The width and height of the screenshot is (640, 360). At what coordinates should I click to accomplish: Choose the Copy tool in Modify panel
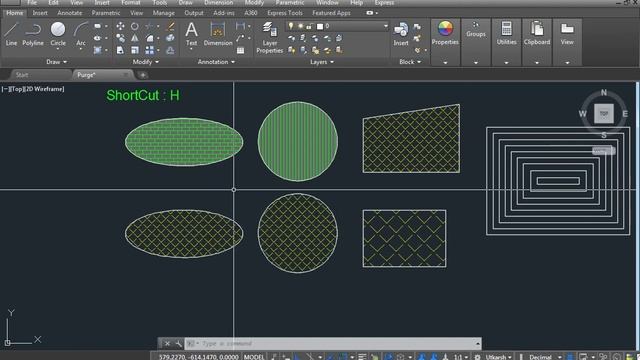(x=120, y=38)
